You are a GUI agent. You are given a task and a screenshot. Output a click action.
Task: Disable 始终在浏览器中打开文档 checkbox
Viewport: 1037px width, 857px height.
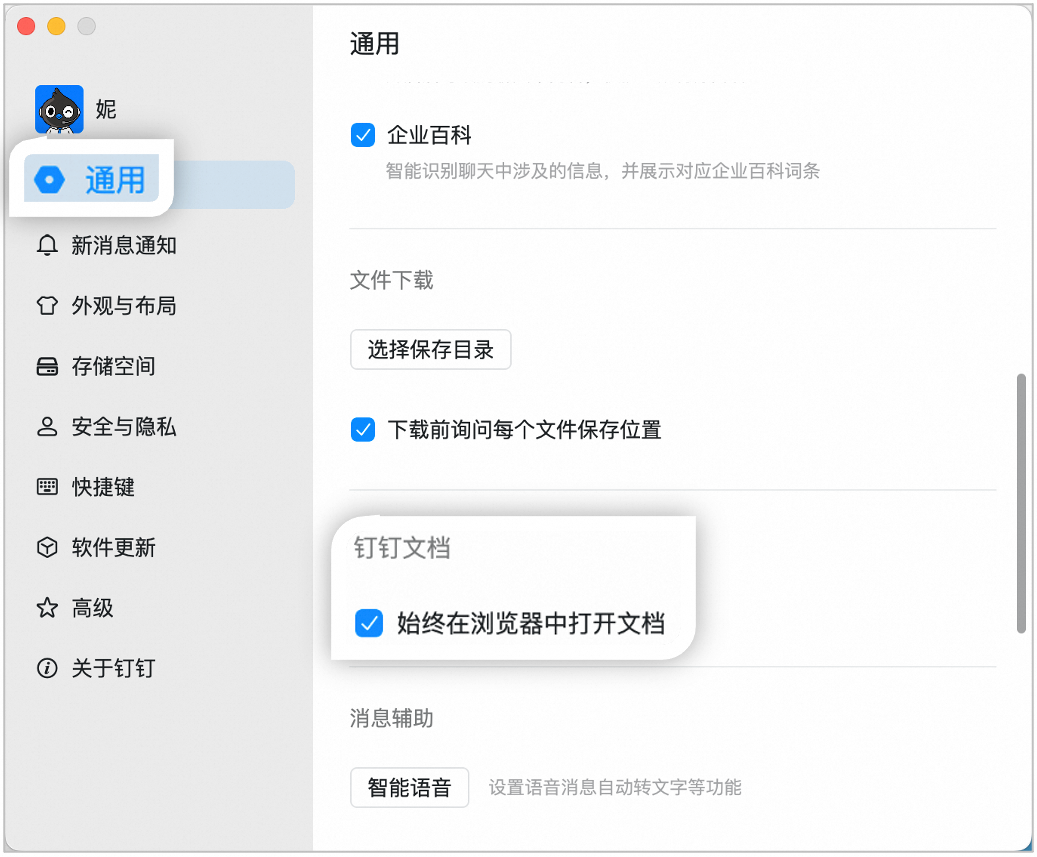(369, 623)
